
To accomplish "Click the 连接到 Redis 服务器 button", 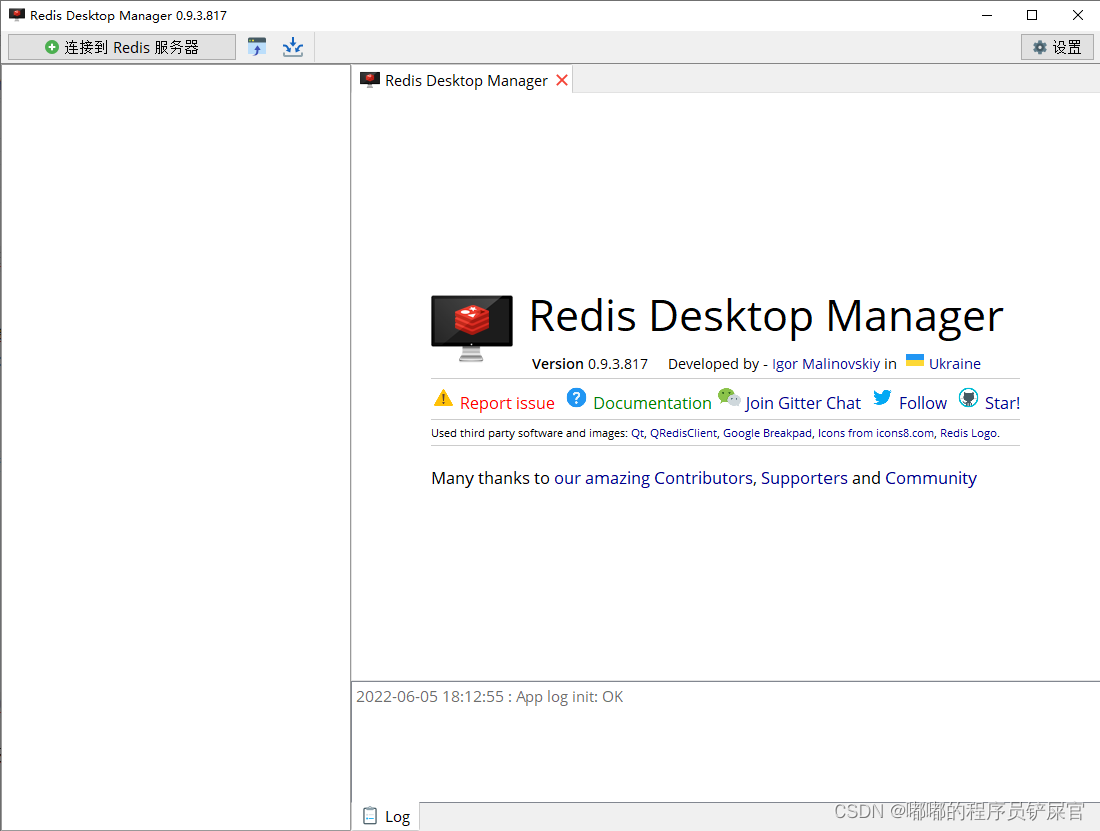I will coord(122,47).
